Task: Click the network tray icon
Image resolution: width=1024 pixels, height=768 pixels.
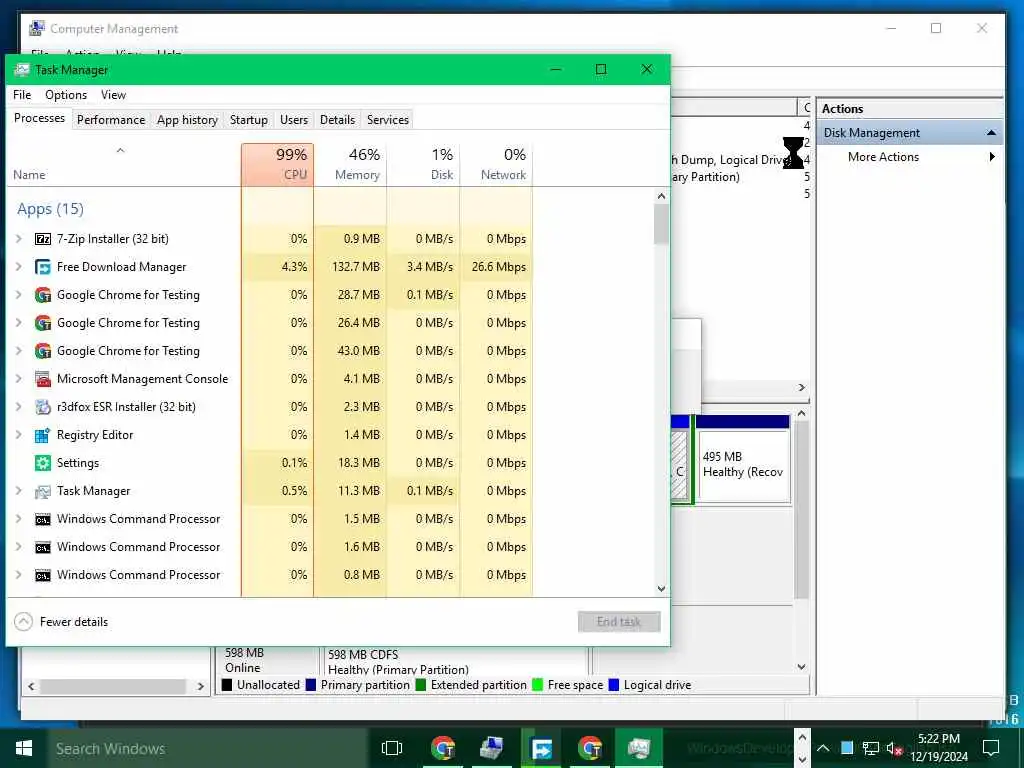Action: click(x=870, y=748)
